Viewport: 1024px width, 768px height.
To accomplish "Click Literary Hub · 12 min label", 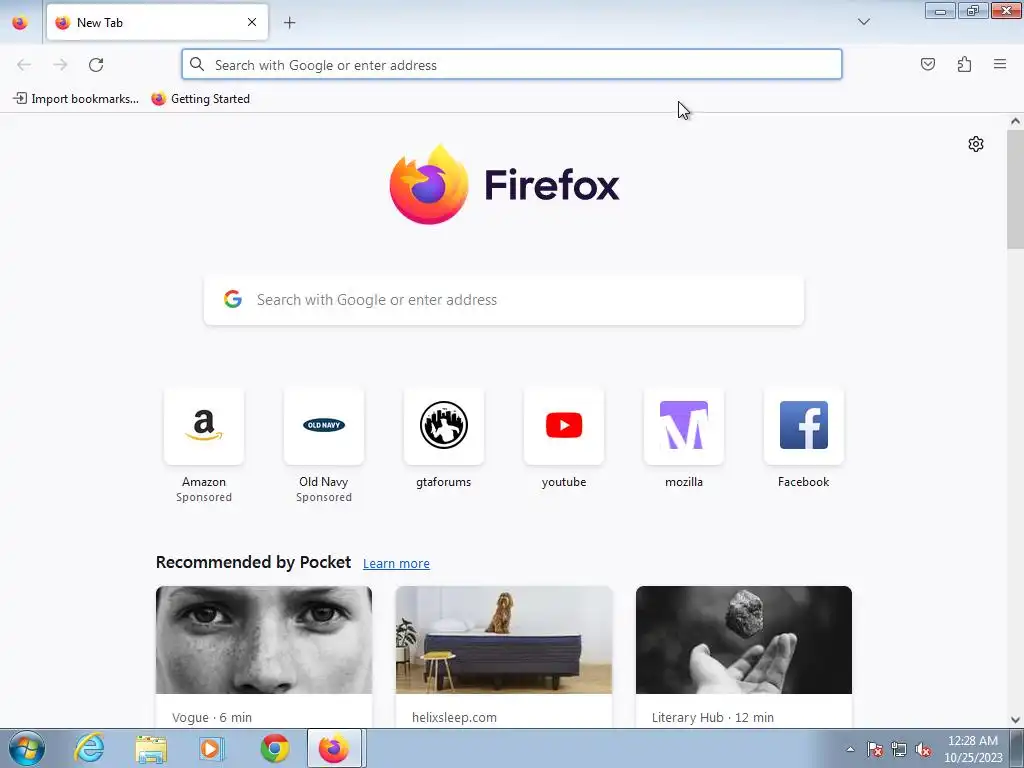I will pyautogui.click(x=712, y=717).
